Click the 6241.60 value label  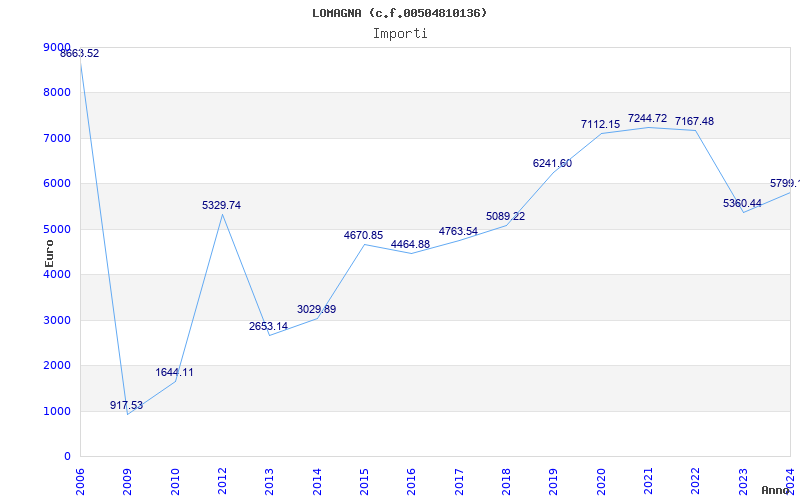click(552, 164)
